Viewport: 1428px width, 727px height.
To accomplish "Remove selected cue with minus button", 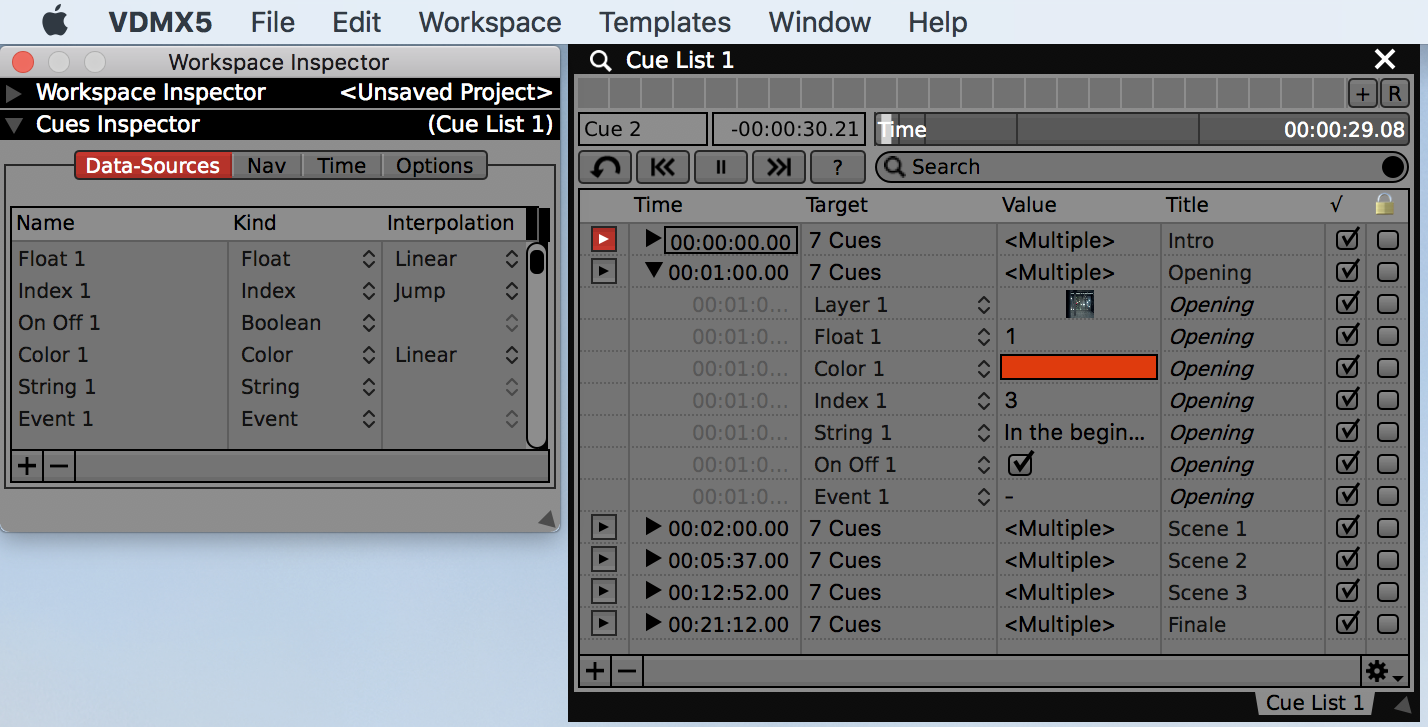I will 626,671.
